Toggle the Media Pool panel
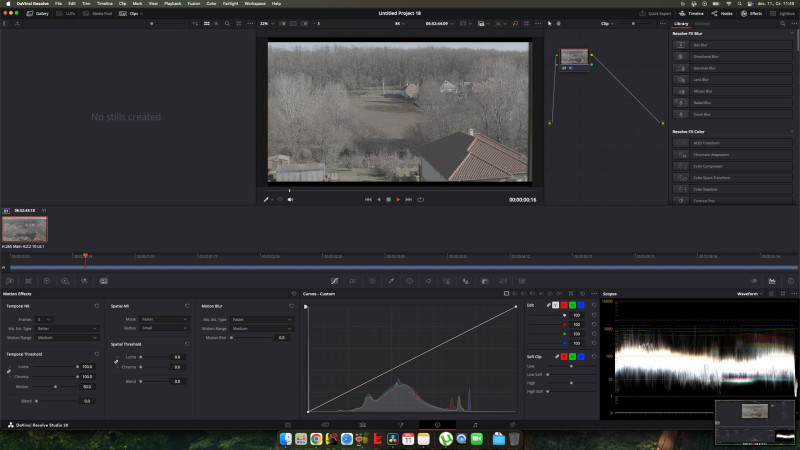800x450 pixels. point(98,13)
